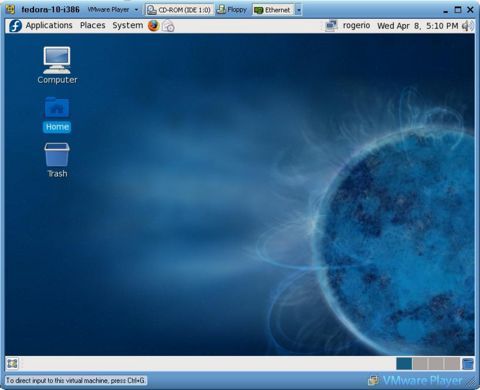Close the VMware Player window

470,10
